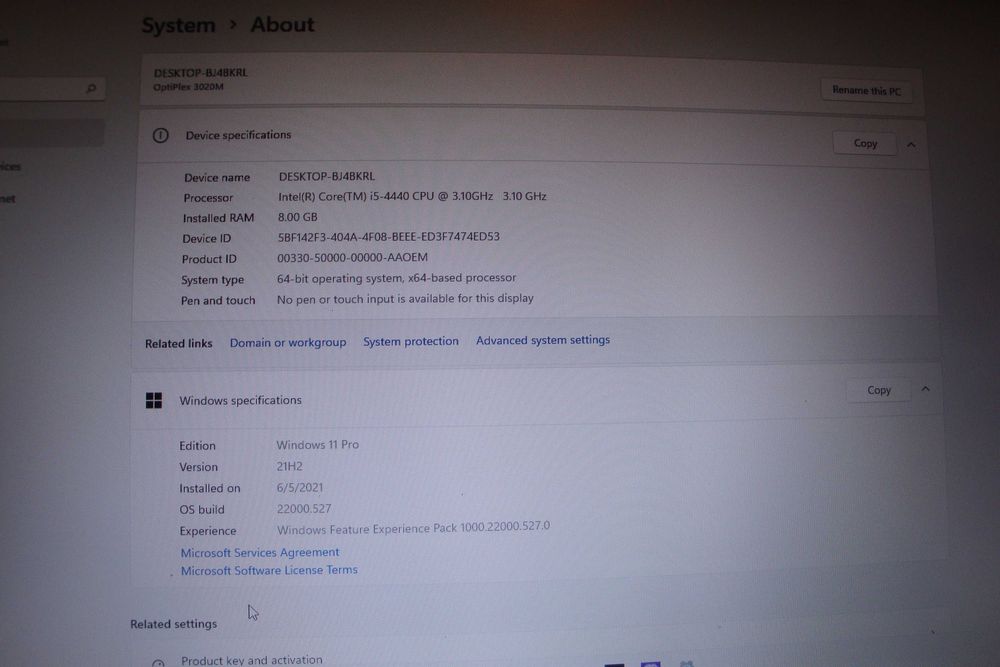Select the Version value 21H2
The image size is (1000, 667).
[x=290, y=466]
